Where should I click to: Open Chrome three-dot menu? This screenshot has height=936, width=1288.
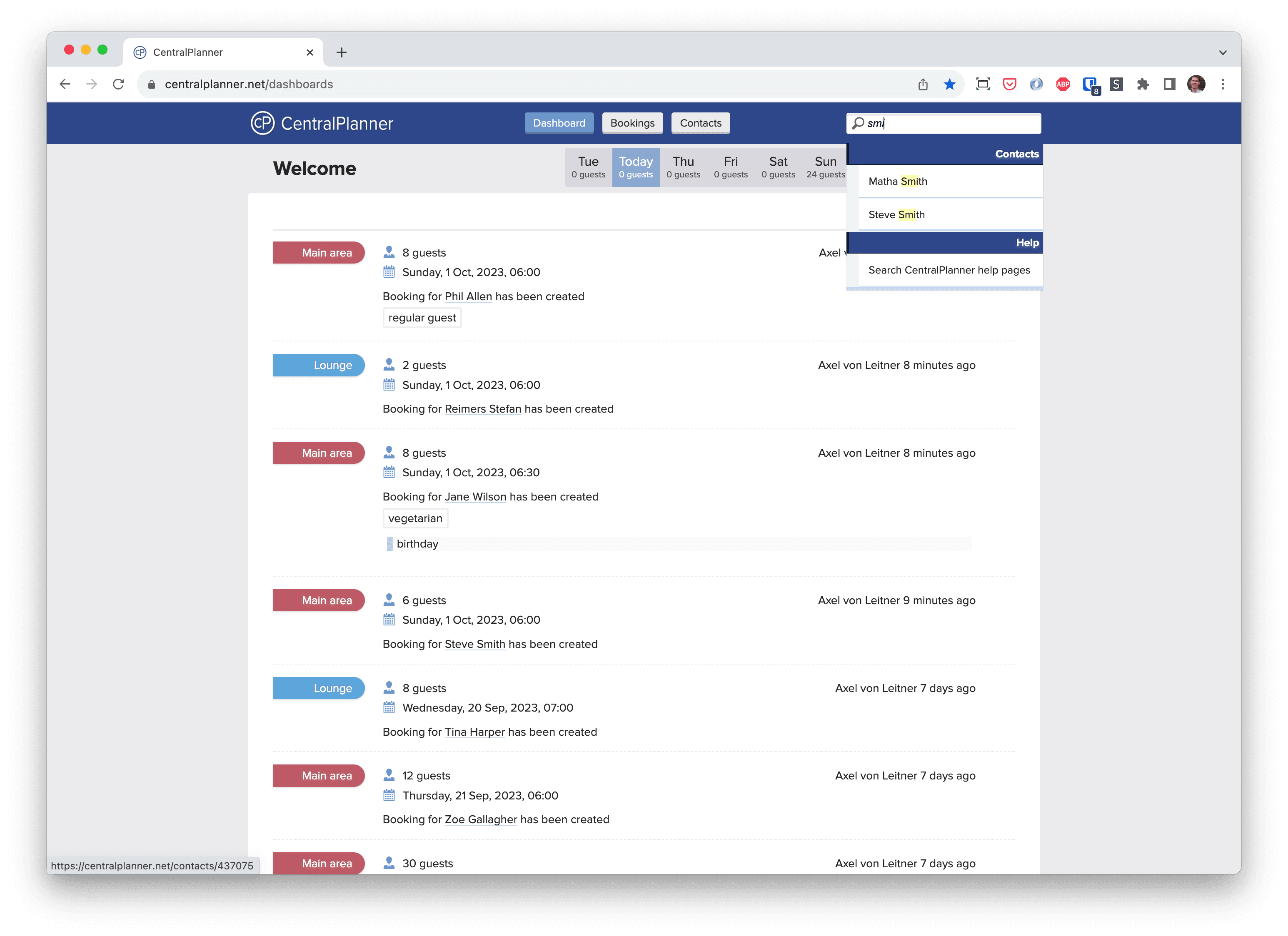coord(1223,84)
